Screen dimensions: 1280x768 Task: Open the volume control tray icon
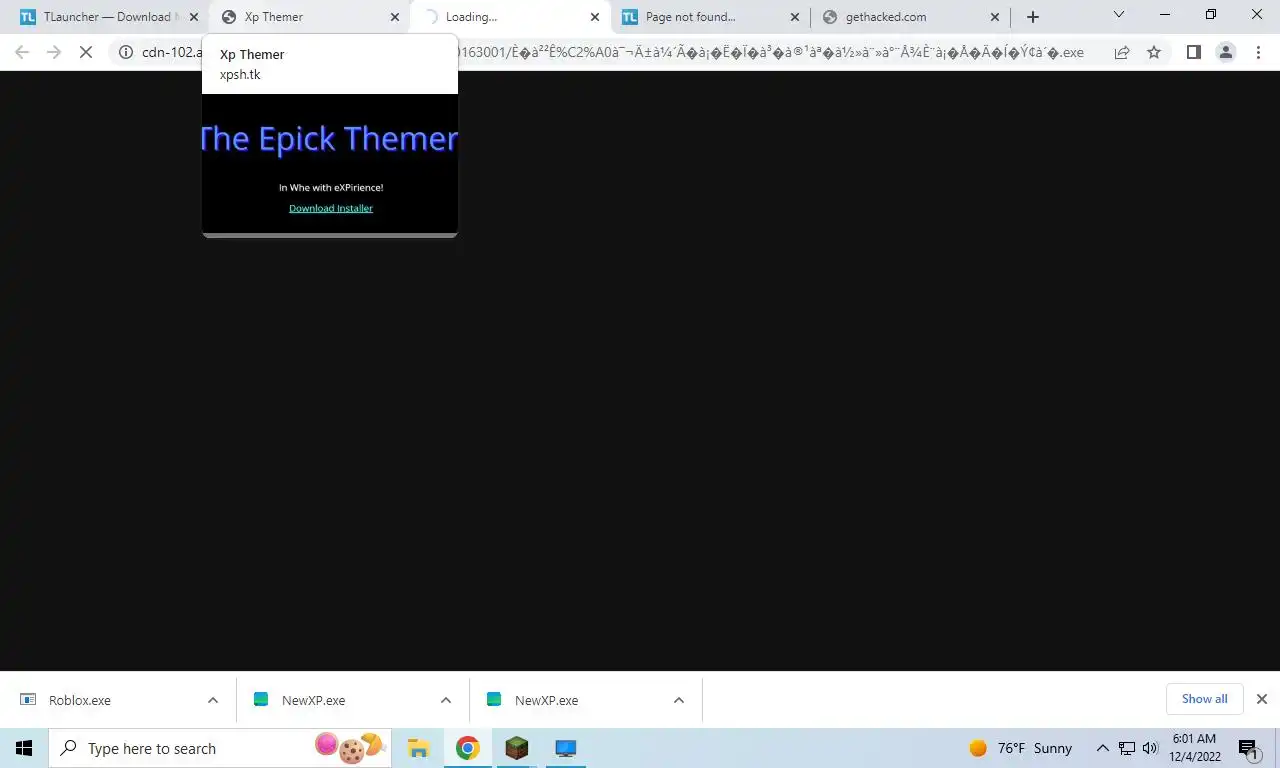pyautogui.click(x=1150, y=748)
